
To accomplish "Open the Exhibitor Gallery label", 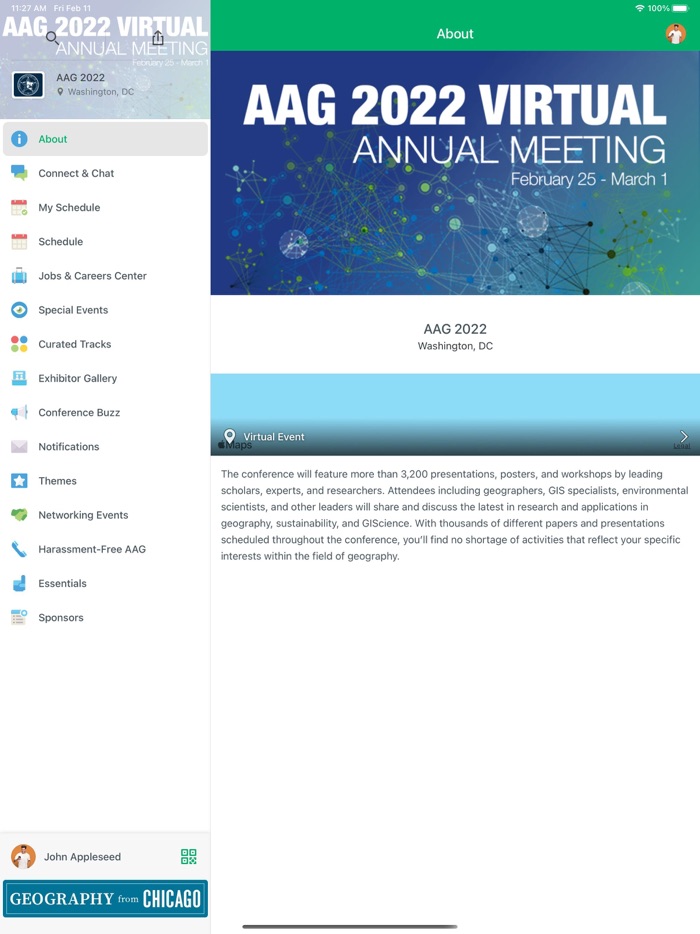I will [77, 378].
